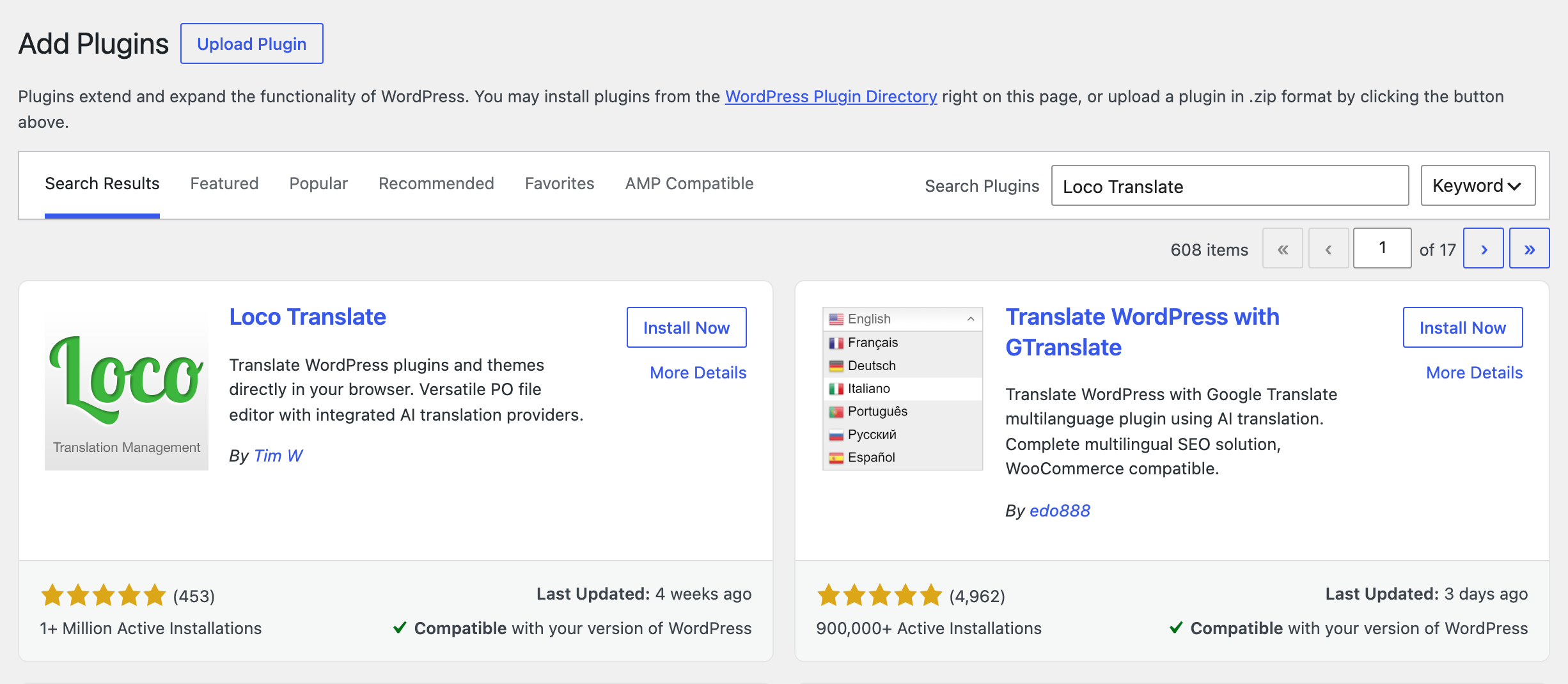Switch to the Popular tab

click(x=318, y=183)
